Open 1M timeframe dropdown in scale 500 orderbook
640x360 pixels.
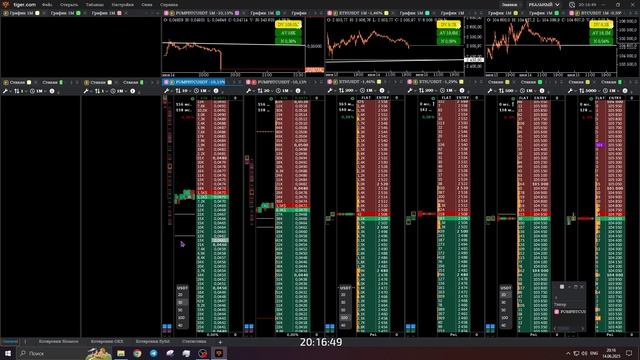[x=529, y=91]
